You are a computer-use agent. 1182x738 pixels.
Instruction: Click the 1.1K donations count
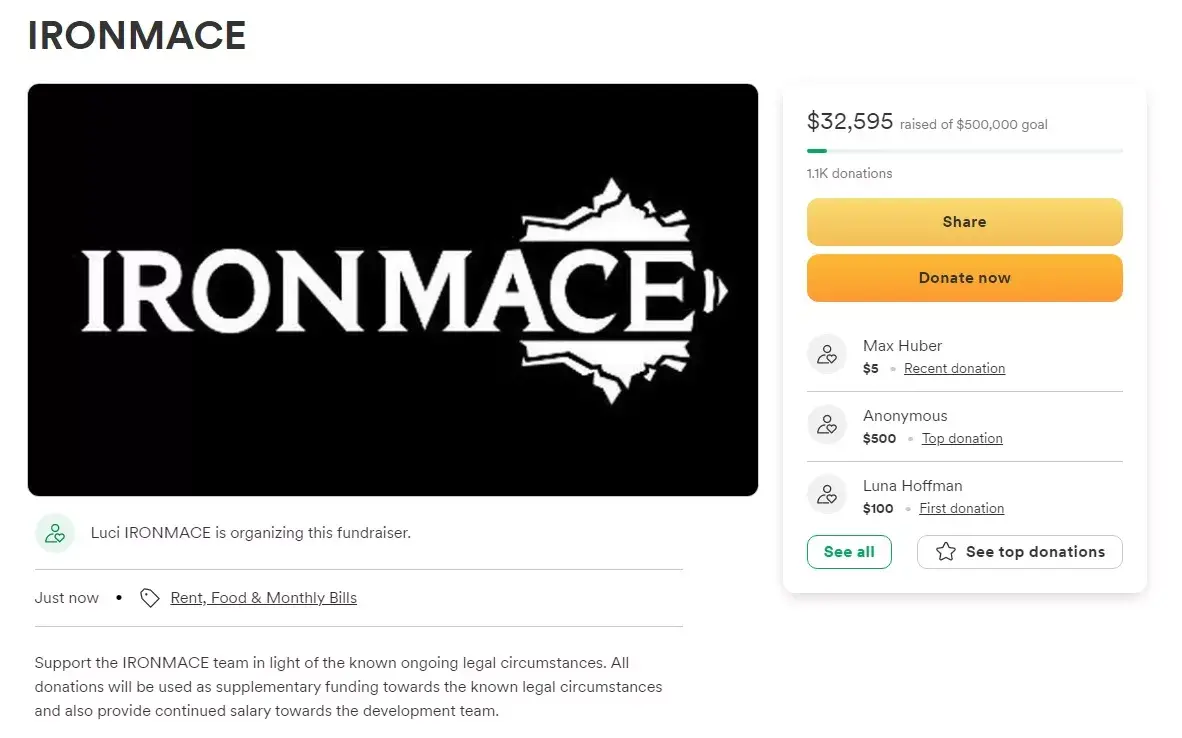pos(849,173)
